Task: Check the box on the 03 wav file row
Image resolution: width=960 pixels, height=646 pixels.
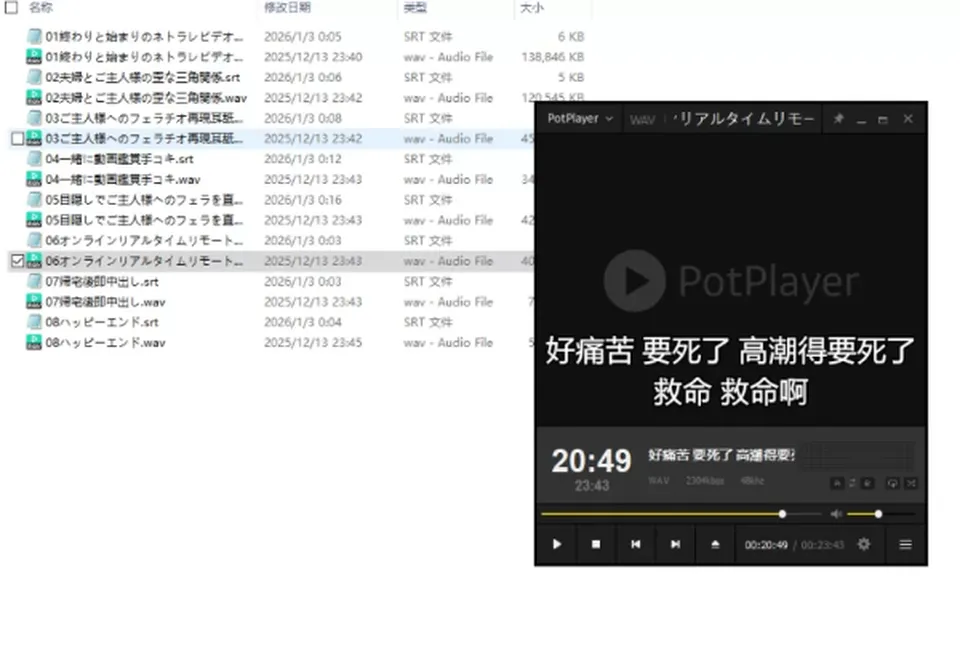Action: tap(18, 139)
